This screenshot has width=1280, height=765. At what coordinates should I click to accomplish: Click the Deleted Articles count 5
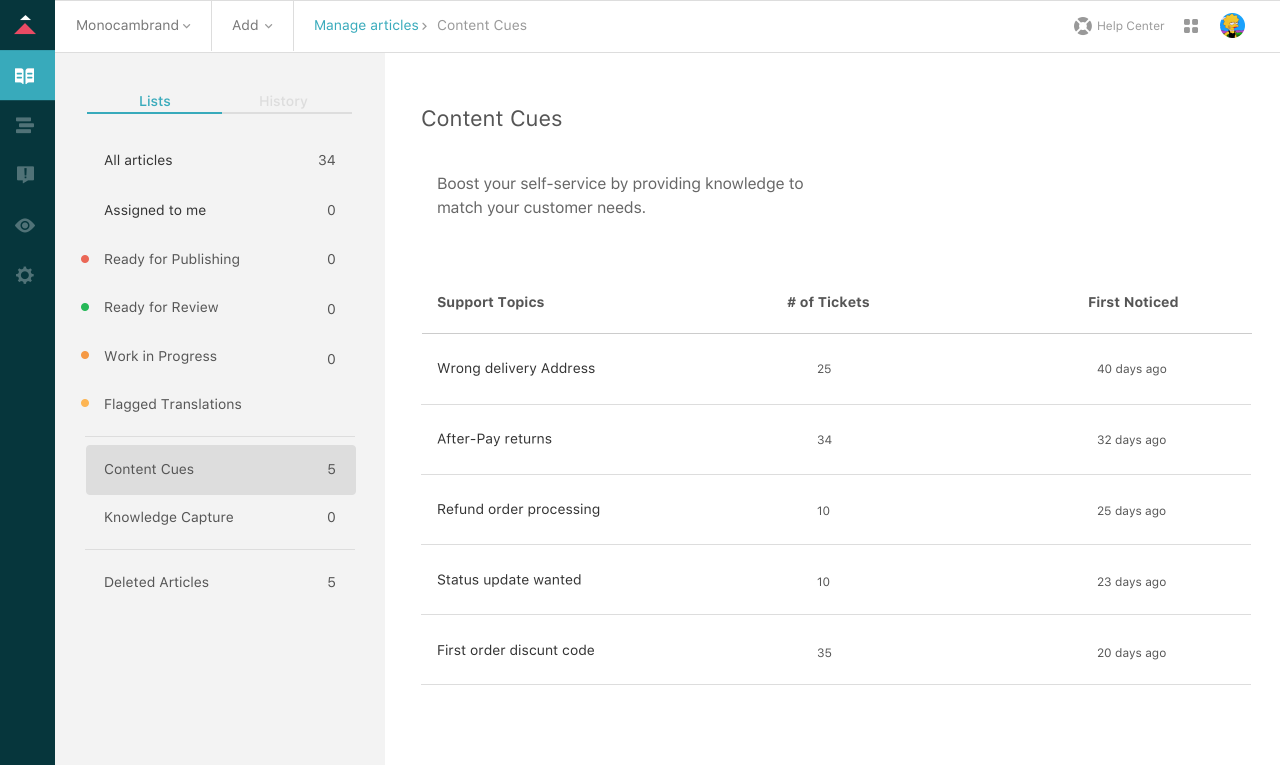tap(332, 582)
